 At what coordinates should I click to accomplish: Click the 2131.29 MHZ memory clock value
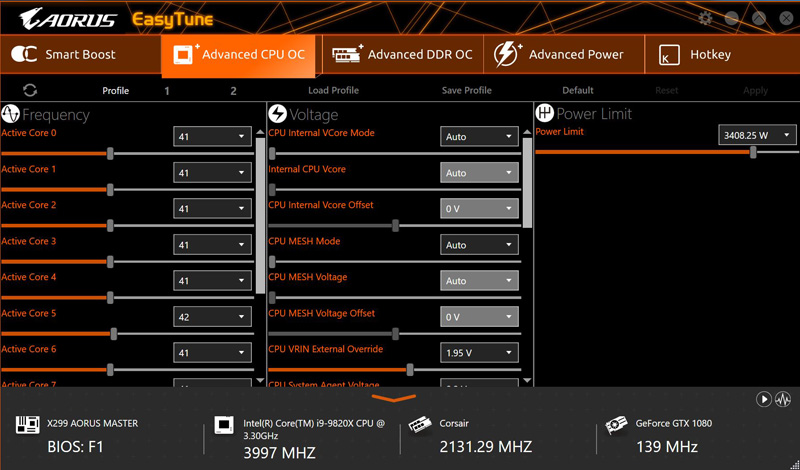coord(486,447)
